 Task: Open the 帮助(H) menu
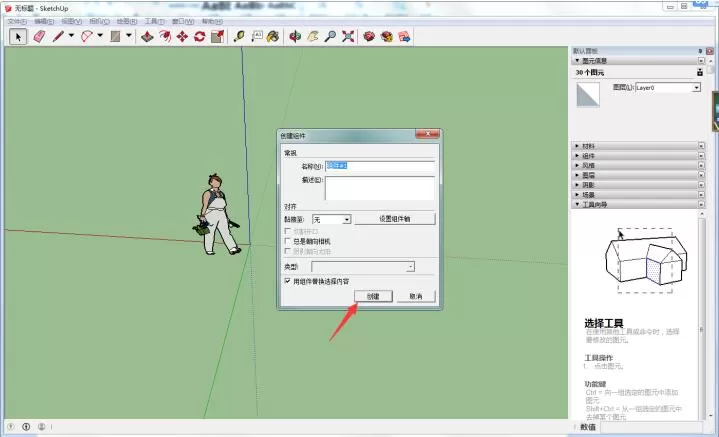(x=212, y=22)
